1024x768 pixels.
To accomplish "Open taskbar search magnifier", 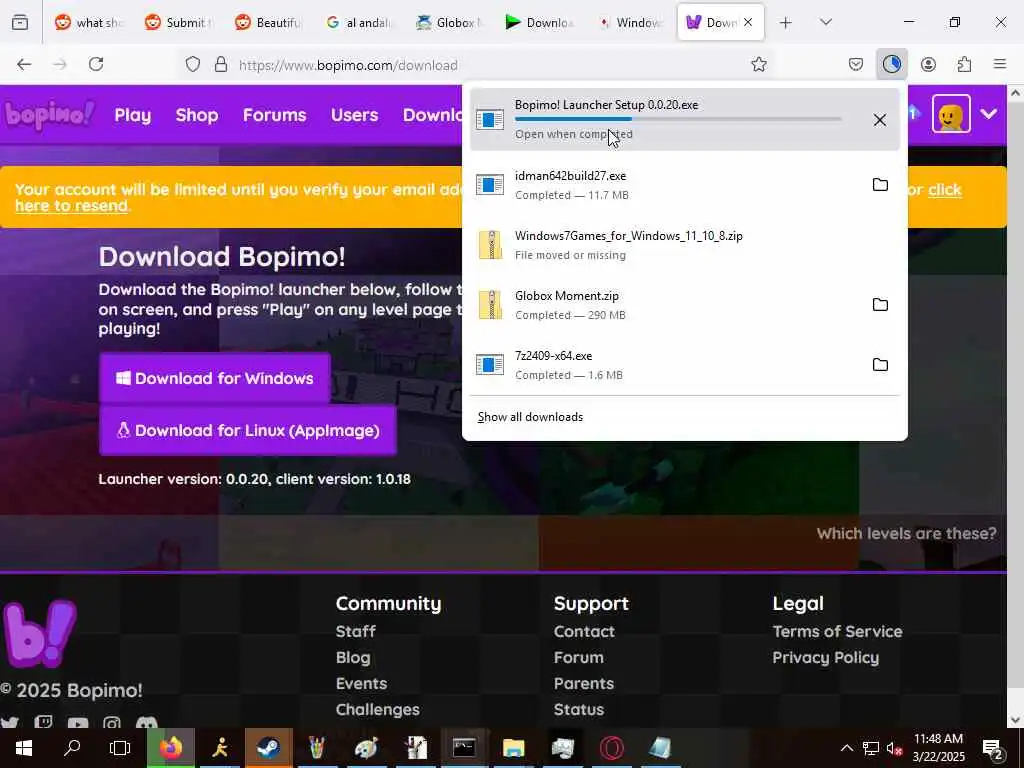I will click(72, 748).
